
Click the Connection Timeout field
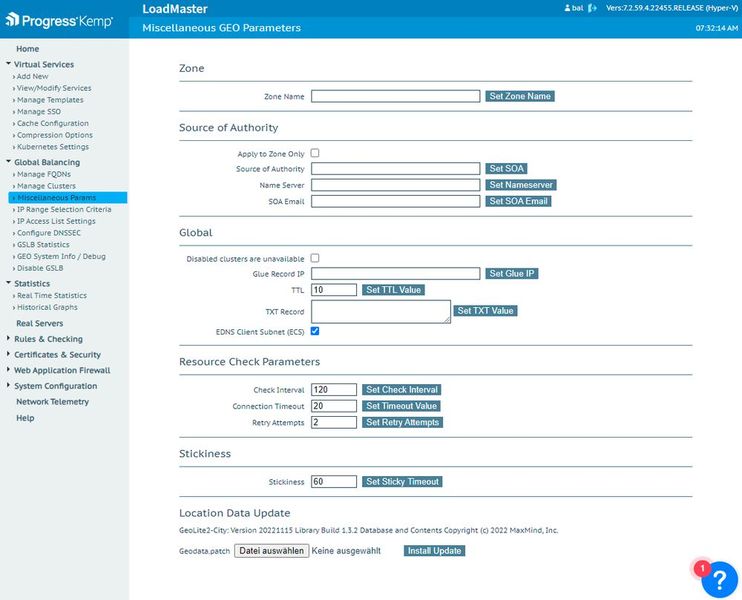334,406
